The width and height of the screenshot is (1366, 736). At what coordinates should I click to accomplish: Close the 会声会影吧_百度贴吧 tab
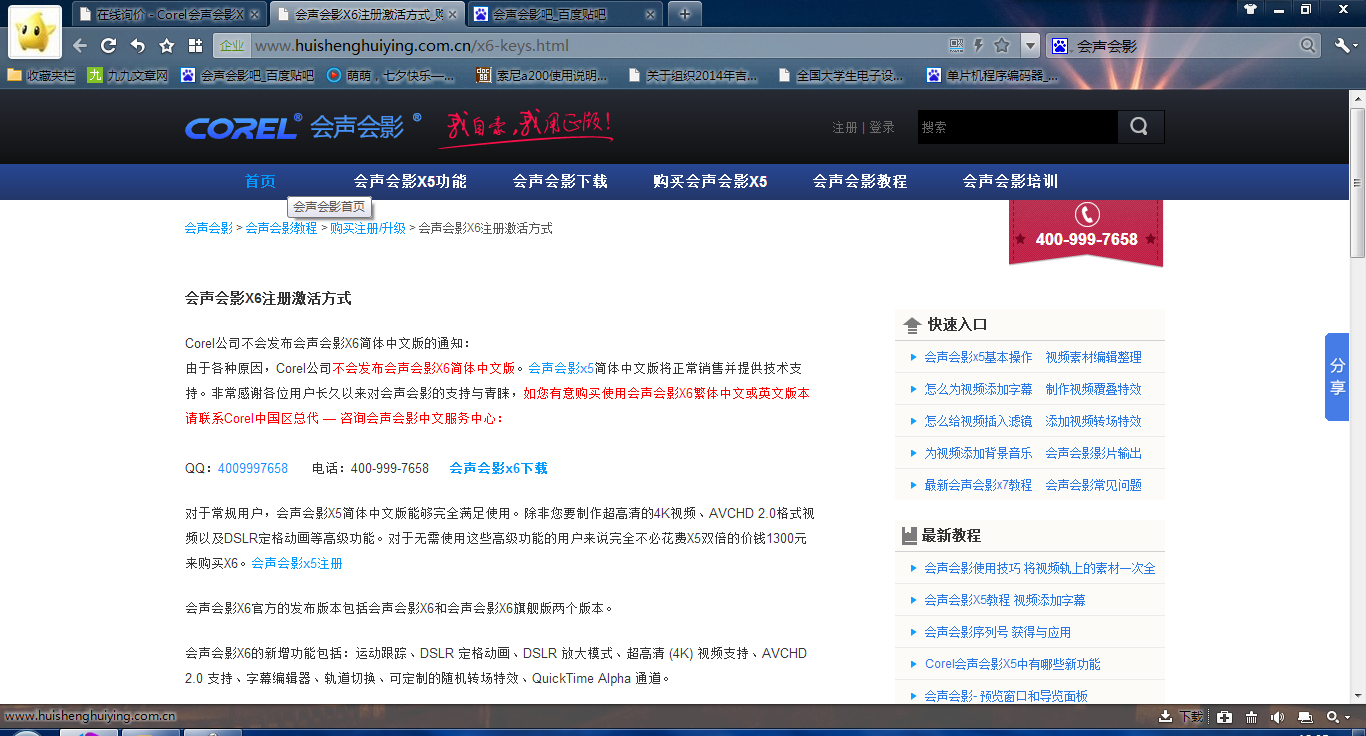point(651,14)
